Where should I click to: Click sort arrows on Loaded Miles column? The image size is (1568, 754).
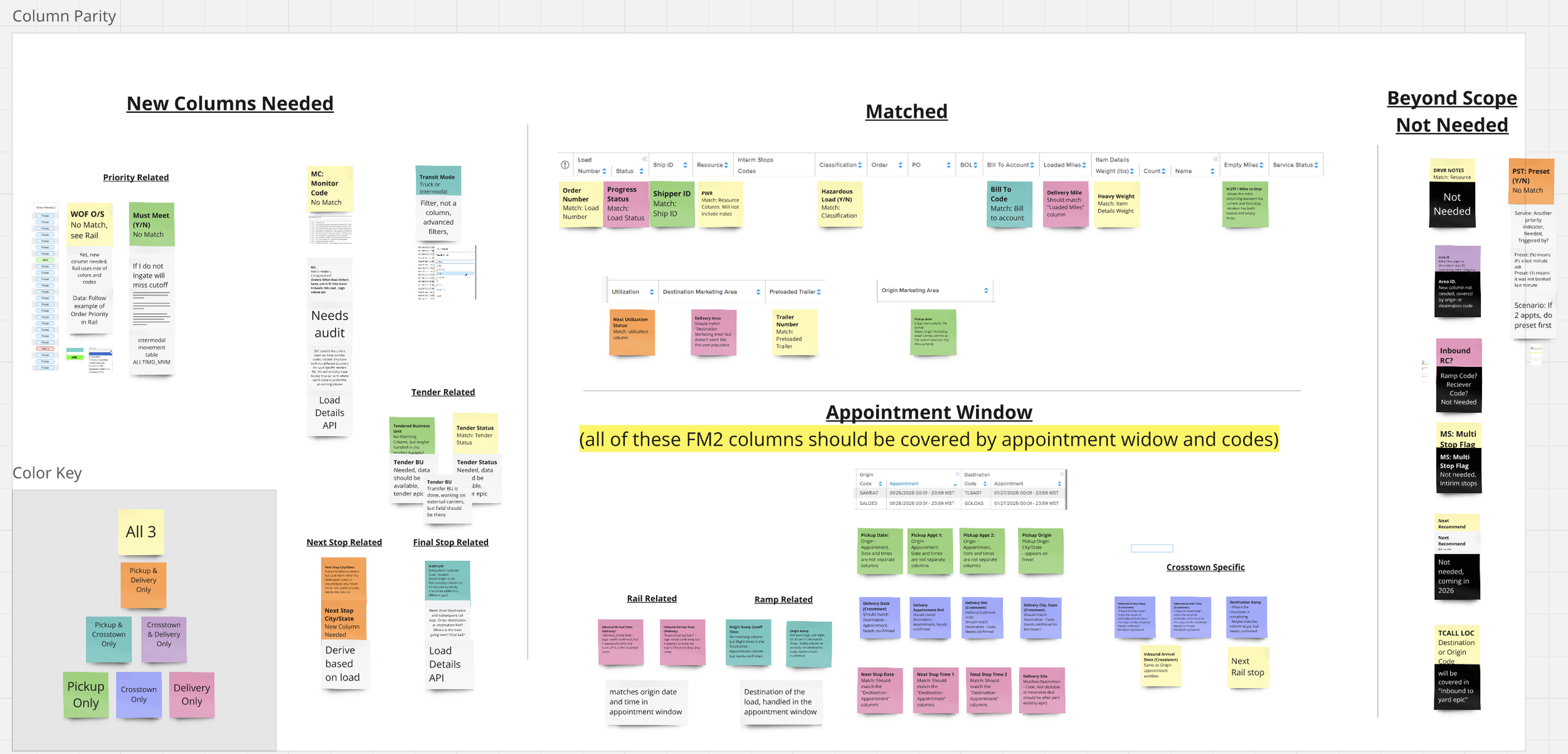tap(1084, 165)
